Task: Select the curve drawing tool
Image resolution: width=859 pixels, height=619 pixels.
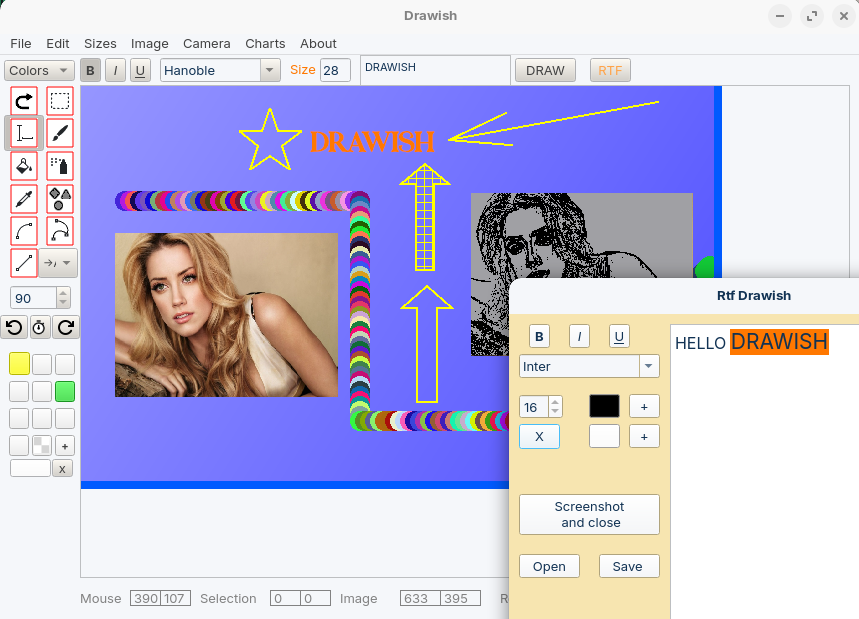Action: [x=24, y=231]
